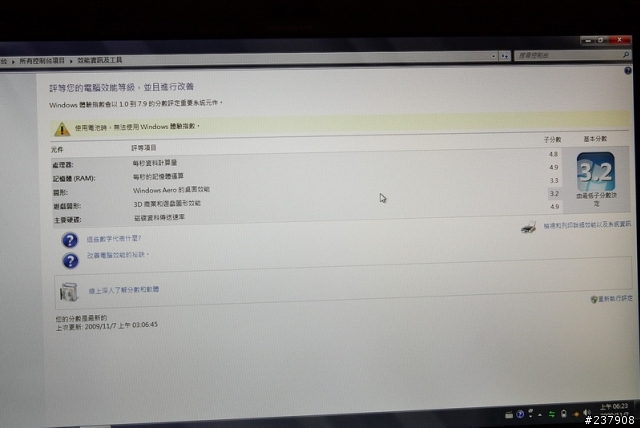Select the 記憶體 (RAM) row label

tap(74, 178)
